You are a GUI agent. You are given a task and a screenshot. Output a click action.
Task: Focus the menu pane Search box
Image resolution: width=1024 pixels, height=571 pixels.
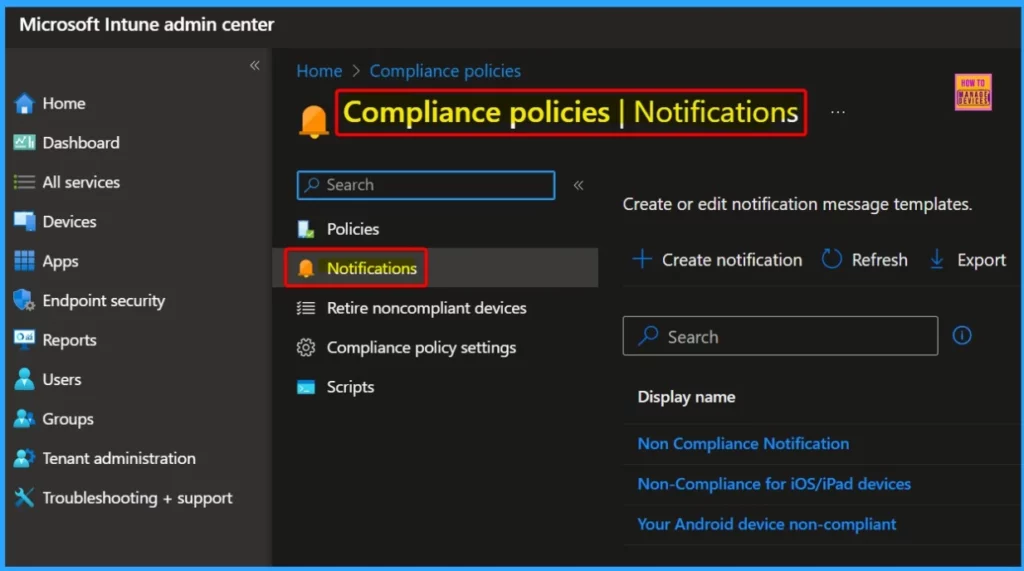point(426,185)
